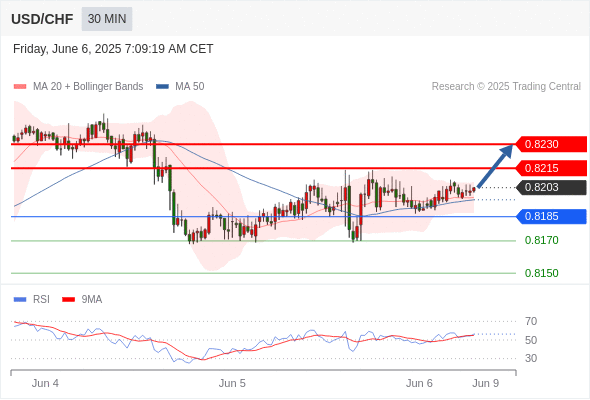Select the 0.8203 current price label

click(551, 187)
